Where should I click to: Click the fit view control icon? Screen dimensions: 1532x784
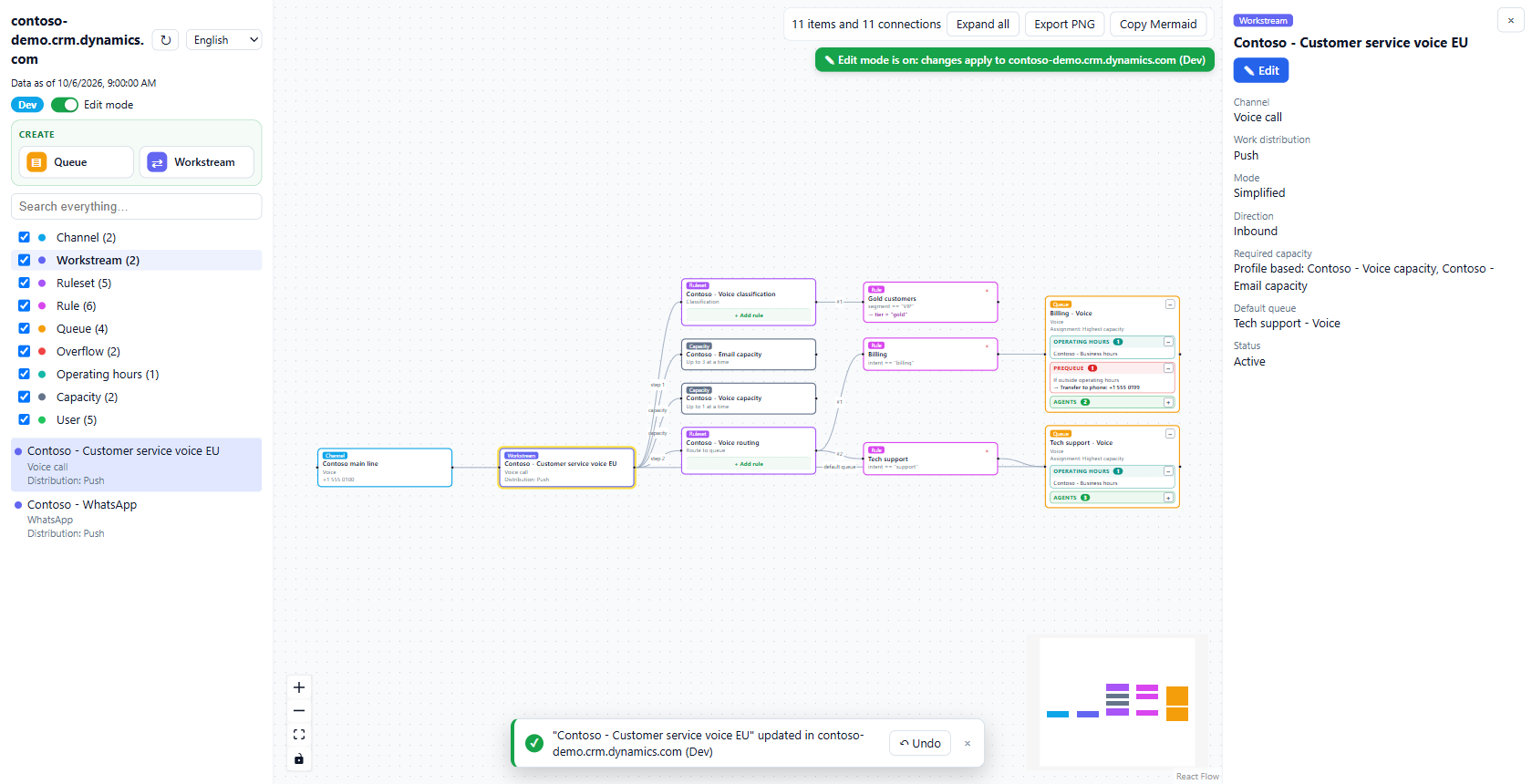tap(299, 735)
